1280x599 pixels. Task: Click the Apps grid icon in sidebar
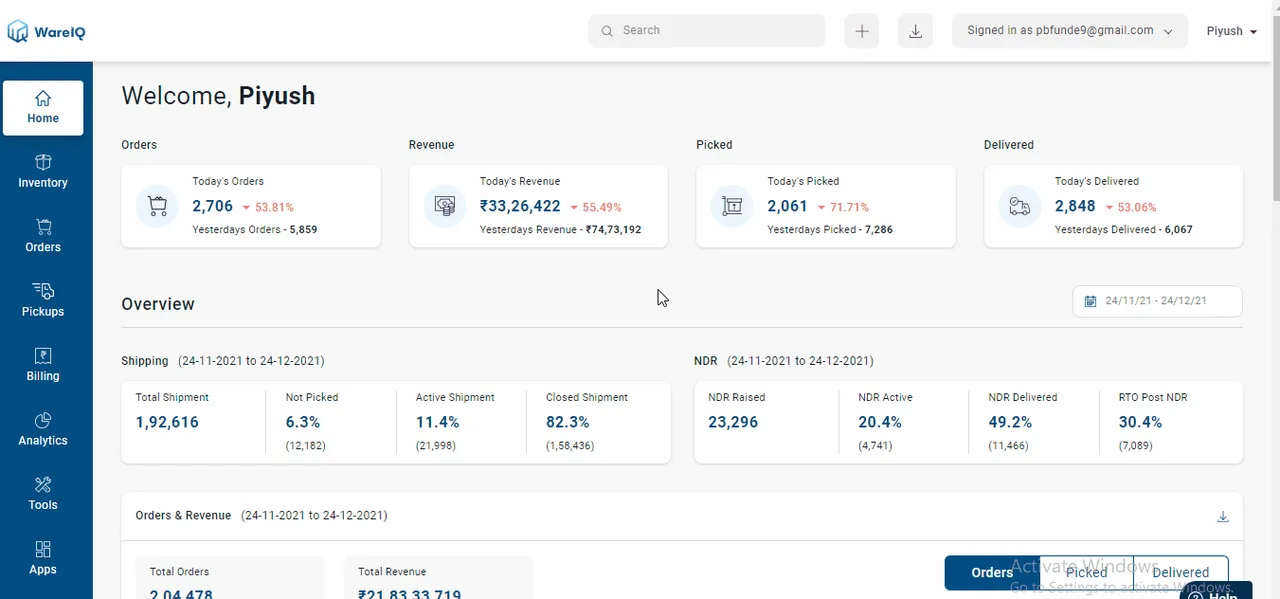[x=43, y=549]
